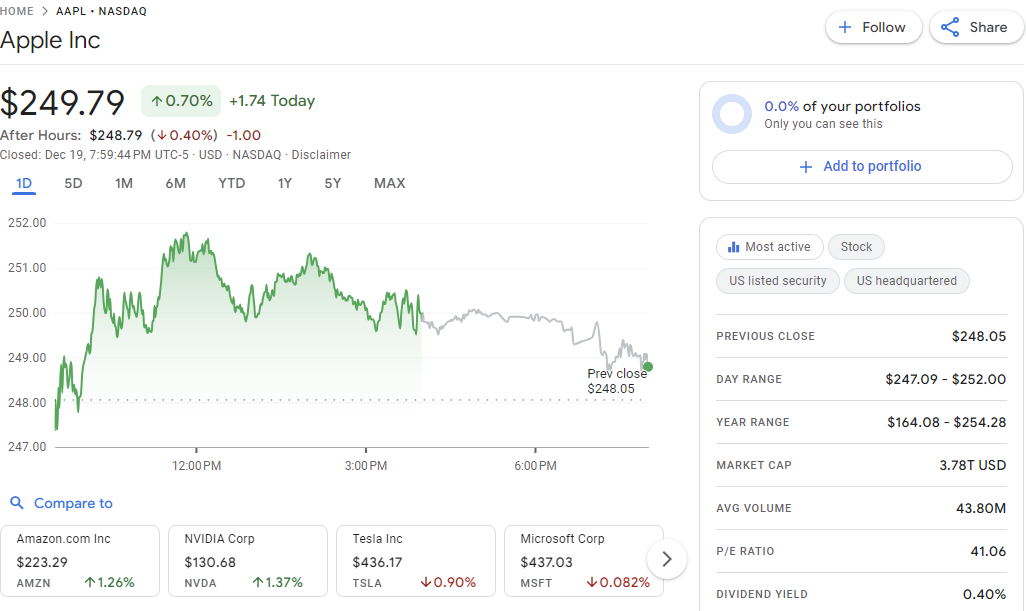Image resolution: width=1026 pixels, height=611 pixels.
Task: Open the HOME breadcrumb link
Action: pos(17,11)
